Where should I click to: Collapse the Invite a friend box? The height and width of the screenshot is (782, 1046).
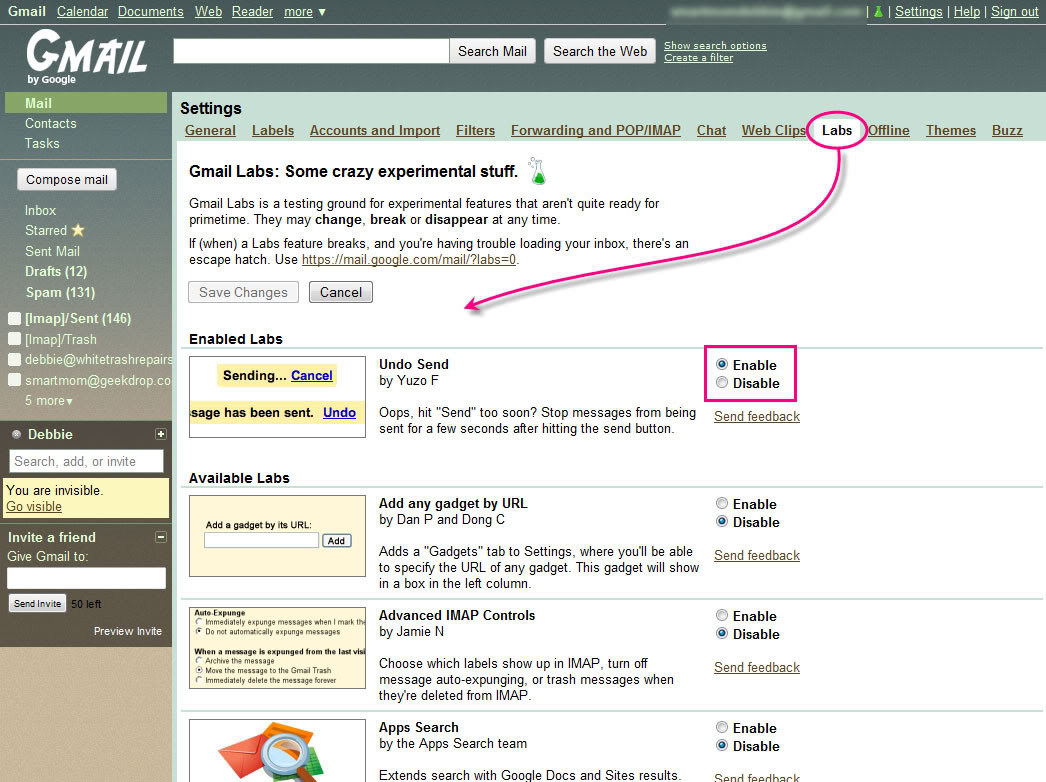pyautogui.click(x=161, y=537)
